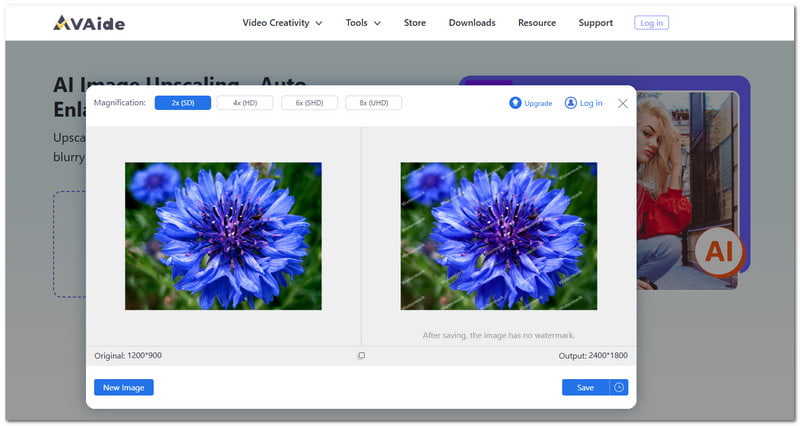Click the Upgrade link text

tap(538, 104)
